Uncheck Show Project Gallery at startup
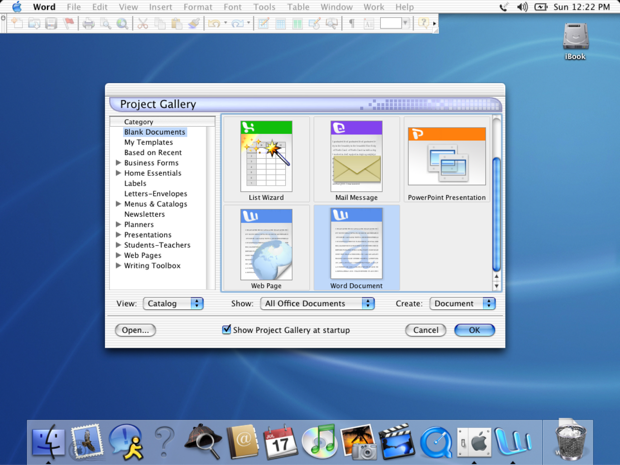620x465 pixels. (227, 329)
